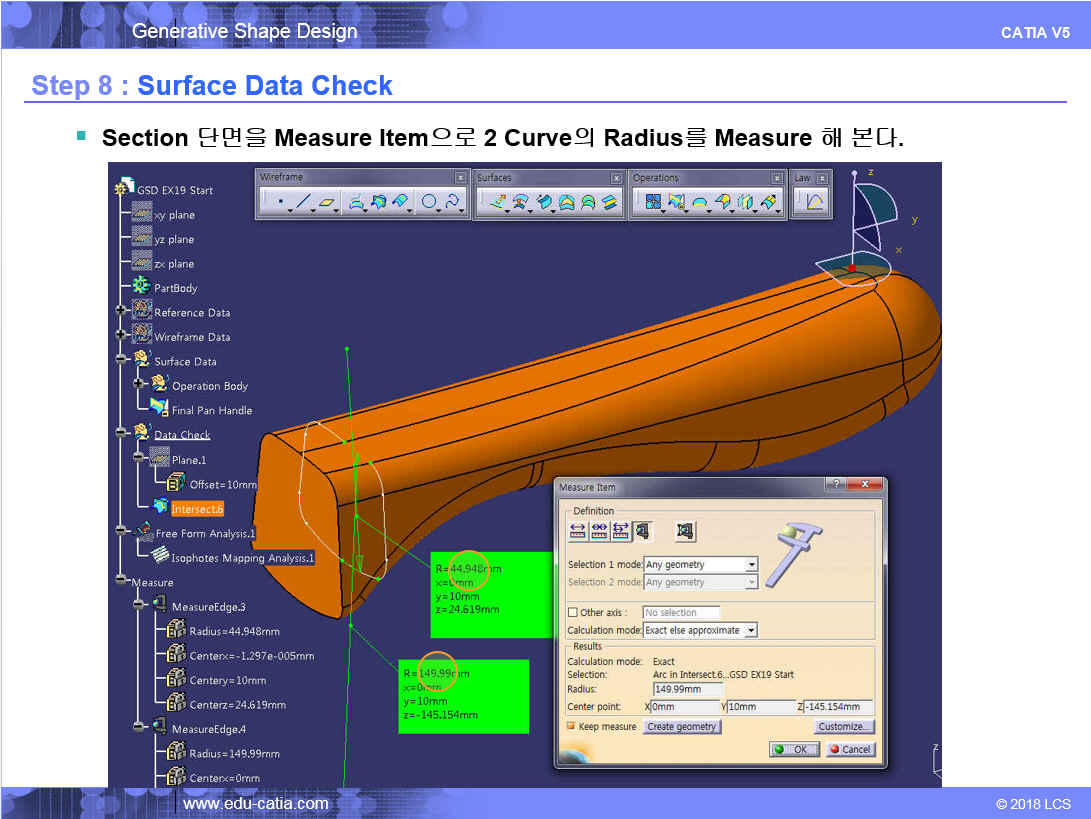Screen dimensions: 1091x819
Task: Enable the Other axis checkbox
Action: (x=573, y=612)
